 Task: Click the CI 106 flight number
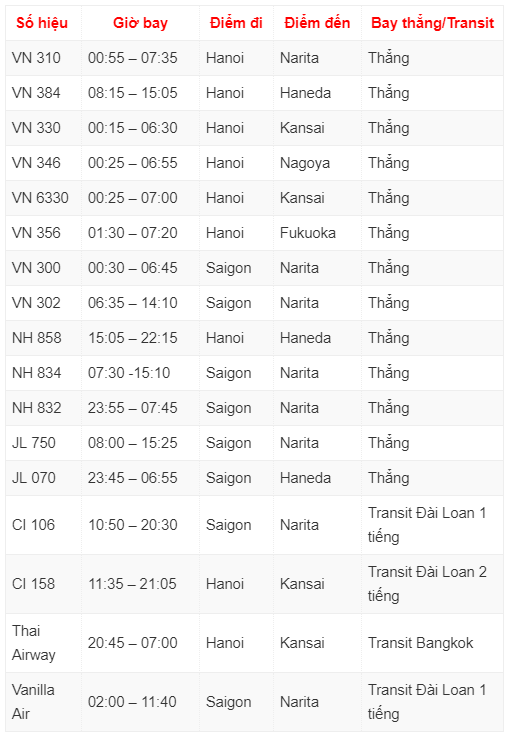tap(33, 525)
